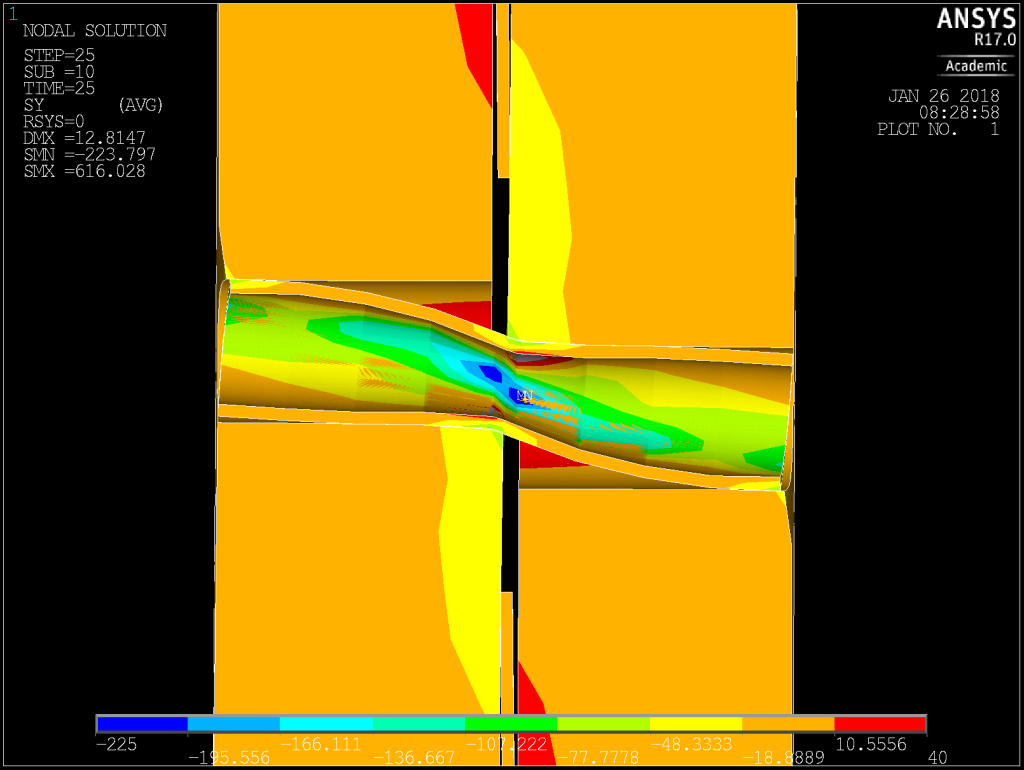
Task: Click the SMX =616.028 maximum value
Action: (84, 171)
